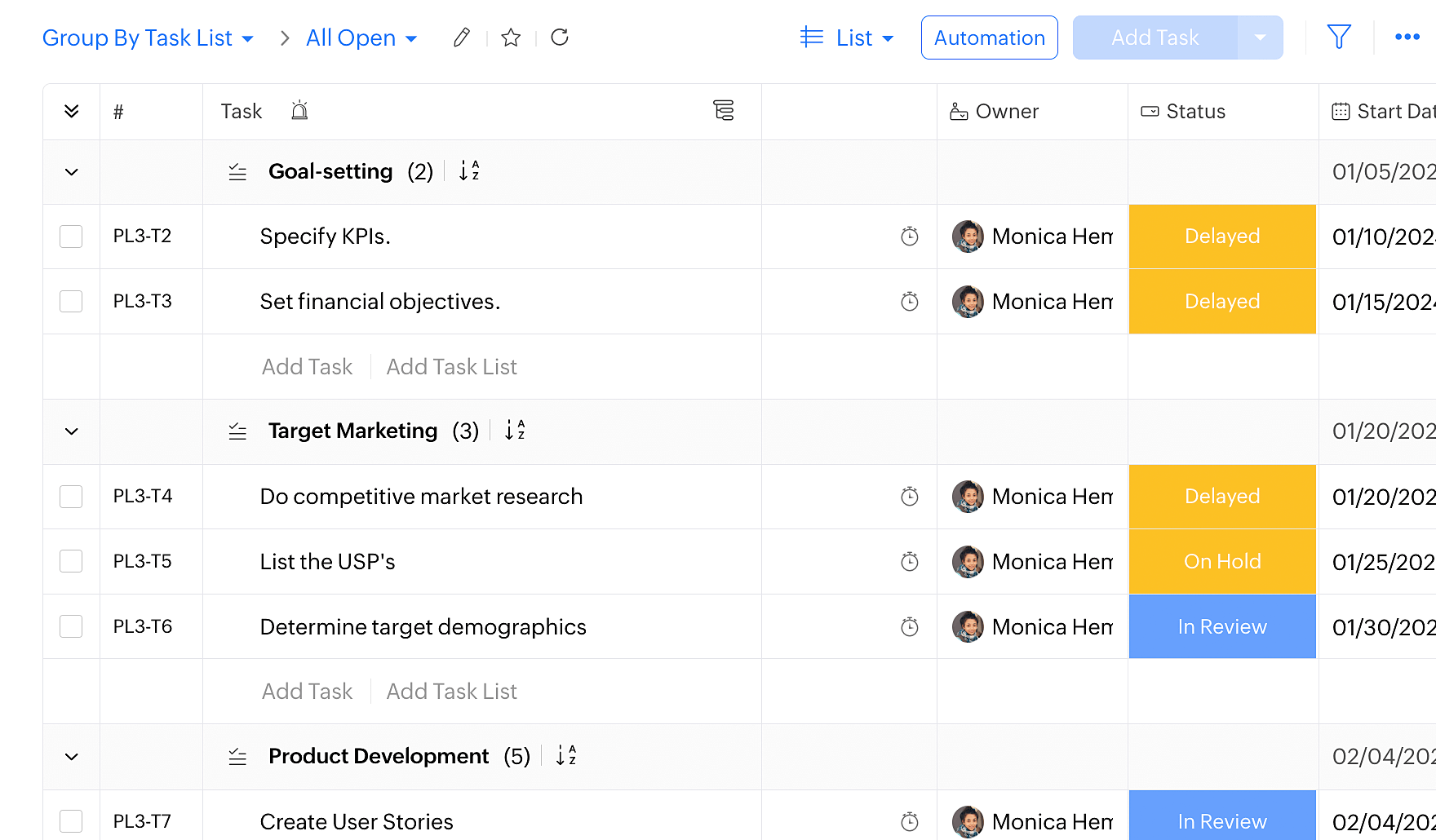Open the Group By Task List dropdown
This screenshot has width=1436, height=840.
tap(148, 38)
